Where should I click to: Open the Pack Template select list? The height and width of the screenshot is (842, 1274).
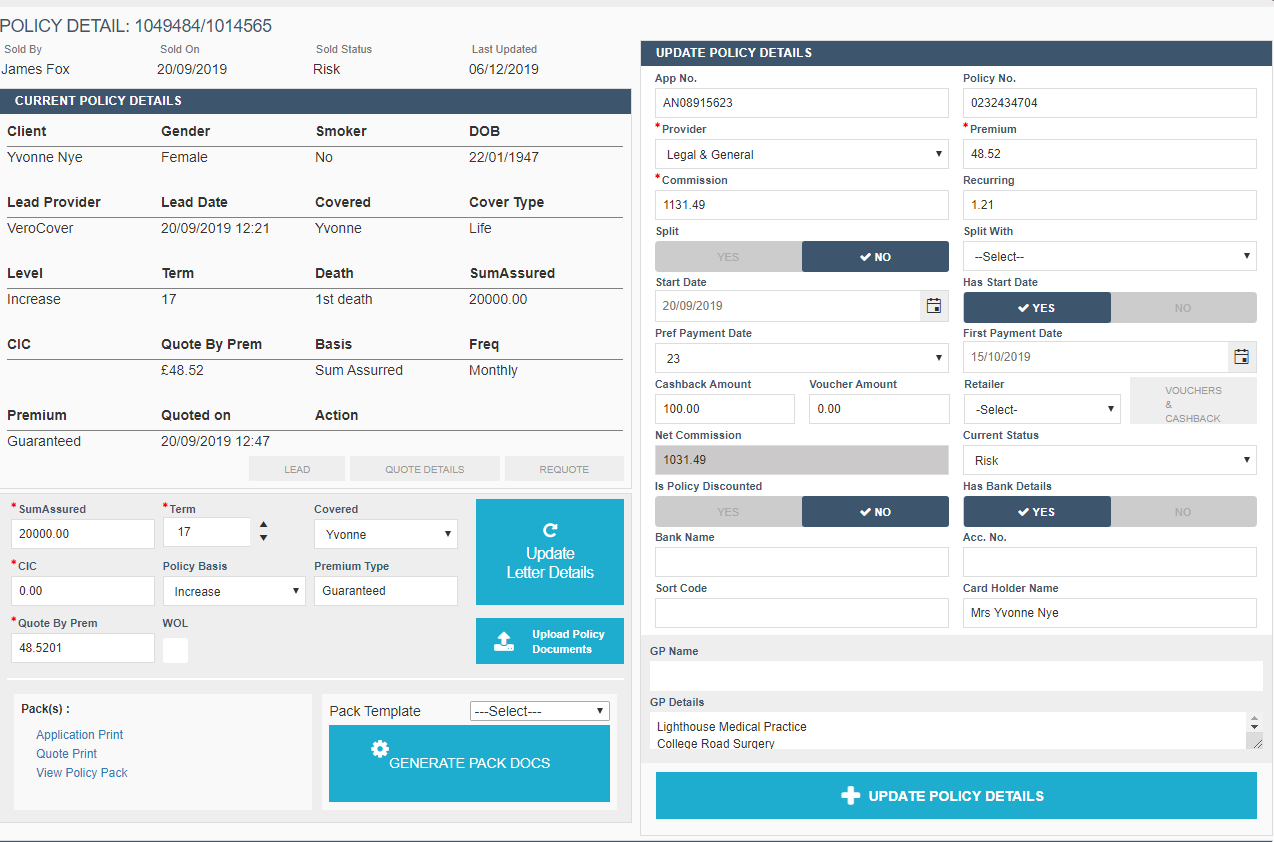[x=539, y=711]
